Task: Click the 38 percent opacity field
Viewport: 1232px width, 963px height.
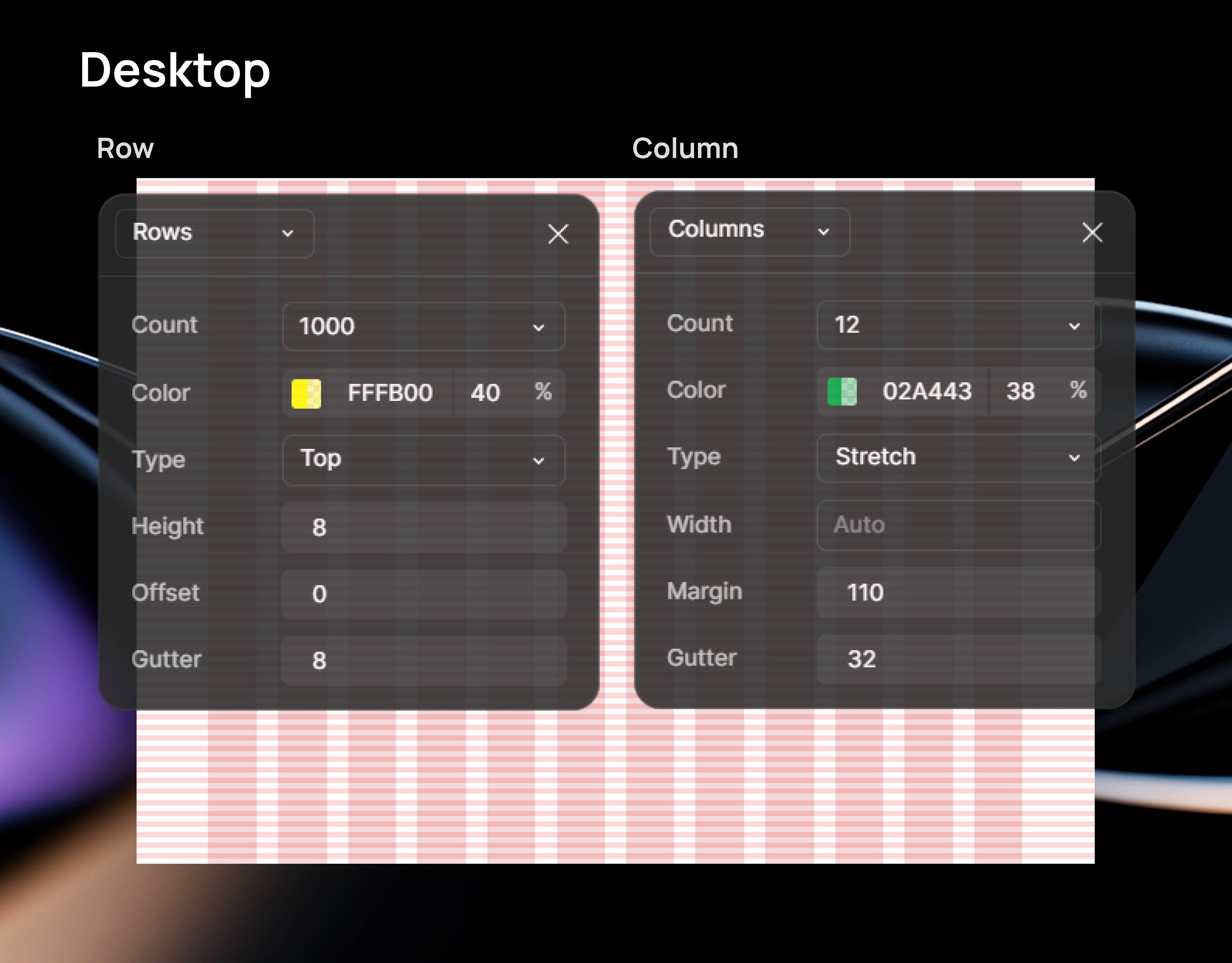Action: (x=1021, y=391)
